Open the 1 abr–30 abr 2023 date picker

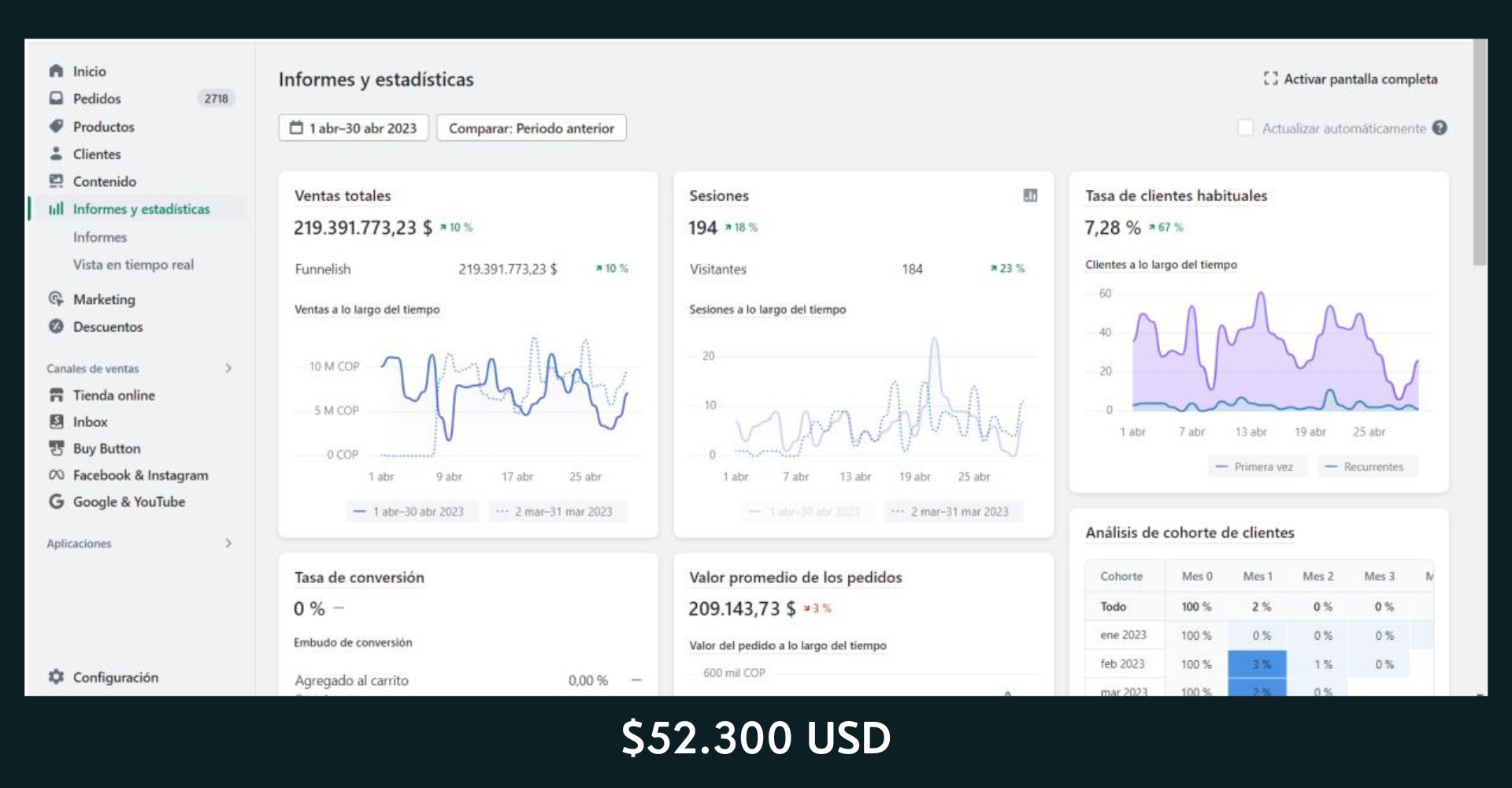(x=354, y=128)
